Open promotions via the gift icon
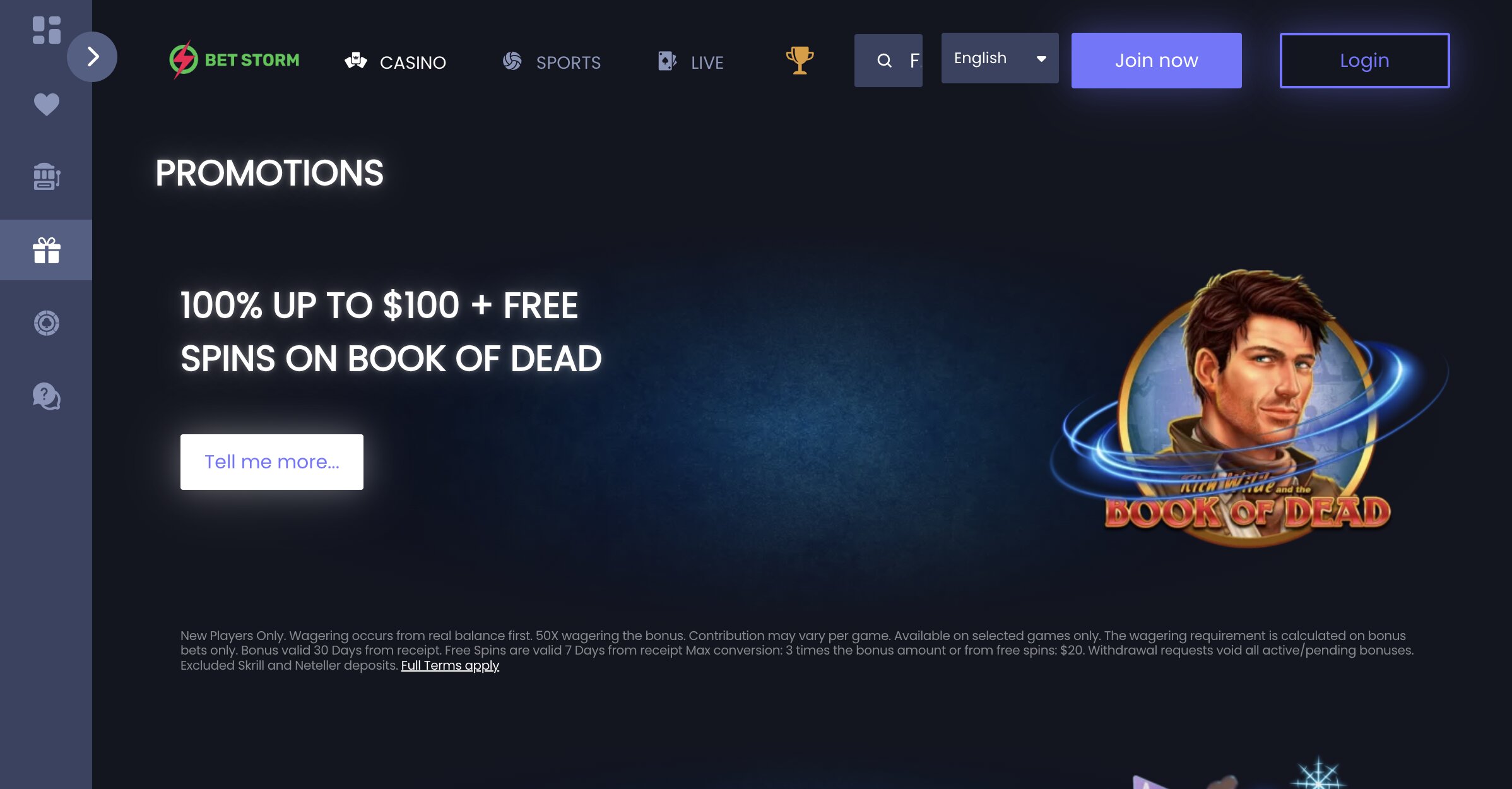Viewport: 1512px width, 789px height. click(x=46, y=250)
